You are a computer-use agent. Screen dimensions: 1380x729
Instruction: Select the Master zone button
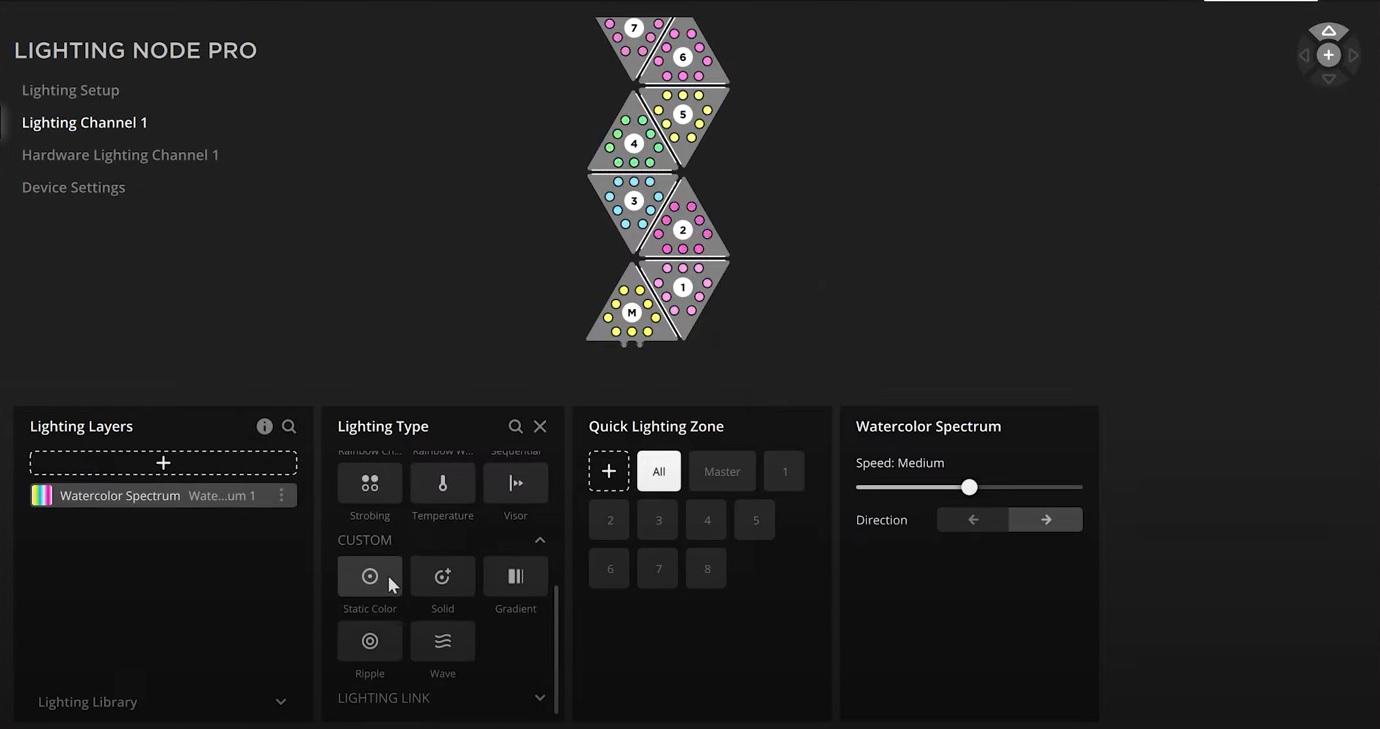click(722, 471)
